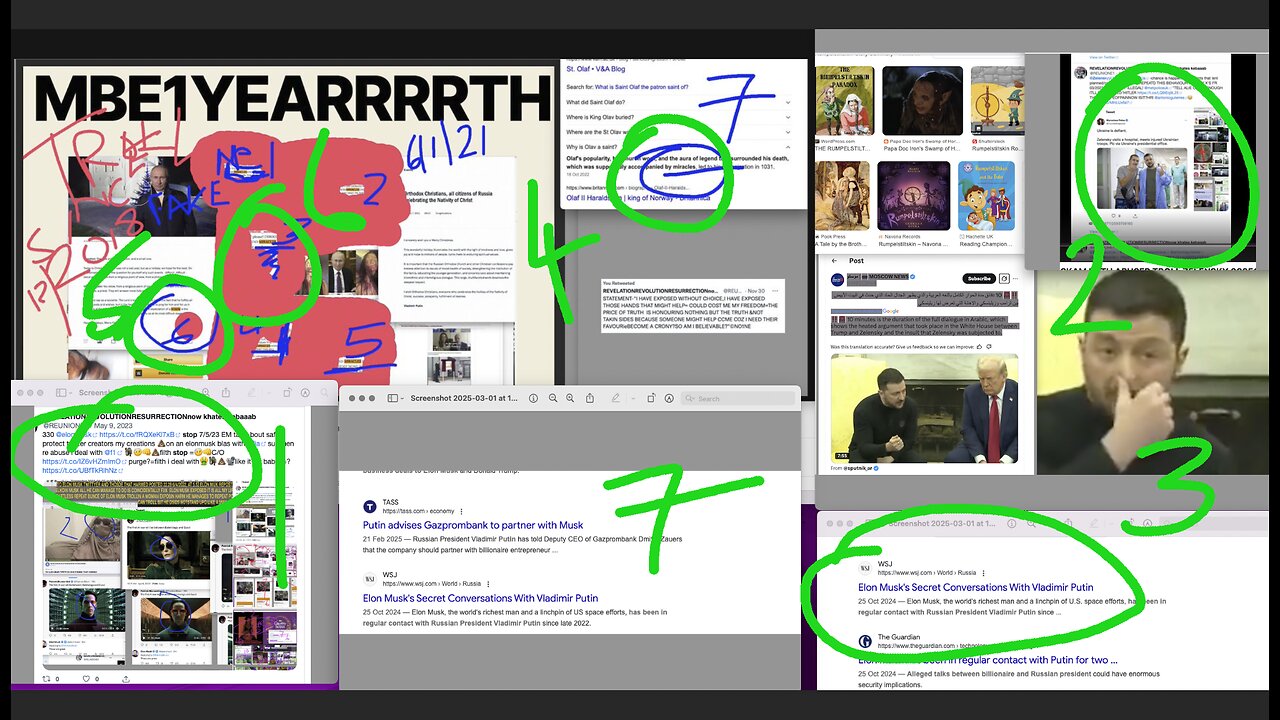
Task: Open WSJ "Elon Musk's Secret Conversations" link in bottom-right window
Action: tap(976, 587)
